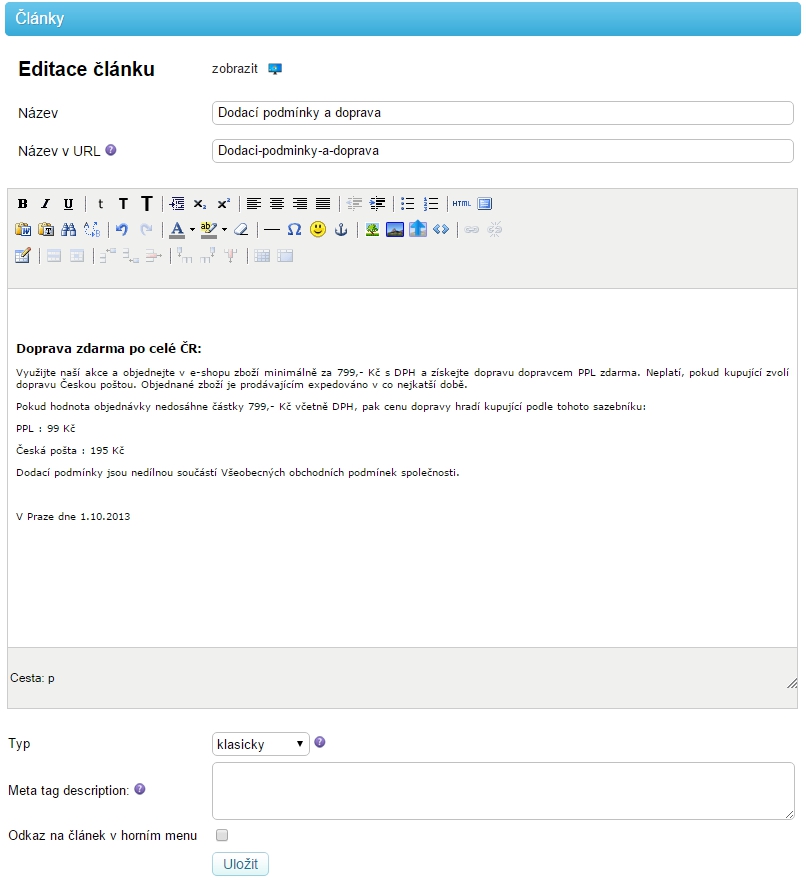Click the Uložit button
Image resolution: width=806 pixels, height=883 pixels.
pyautogui.click(x=240, y=864)
